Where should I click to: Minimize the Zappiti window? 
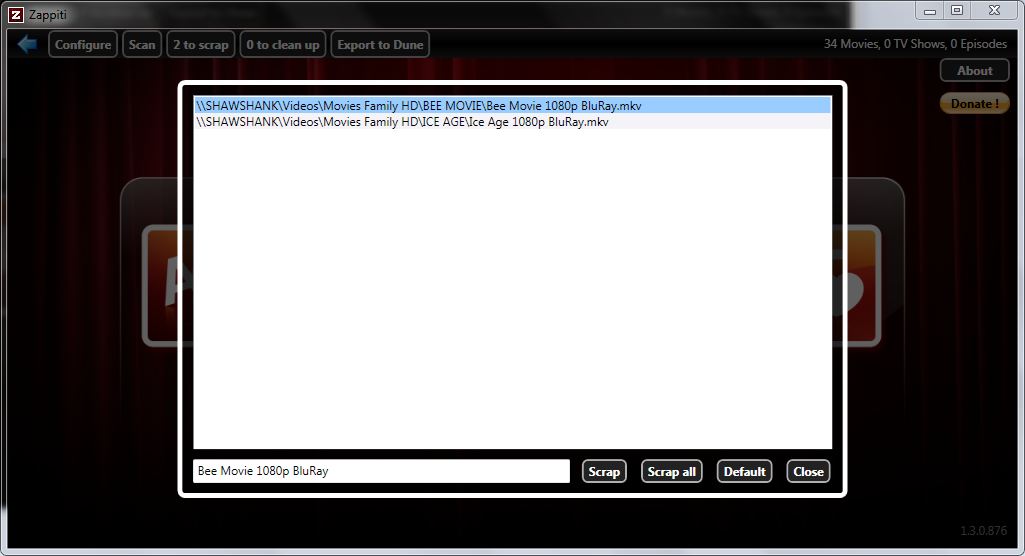930,11
